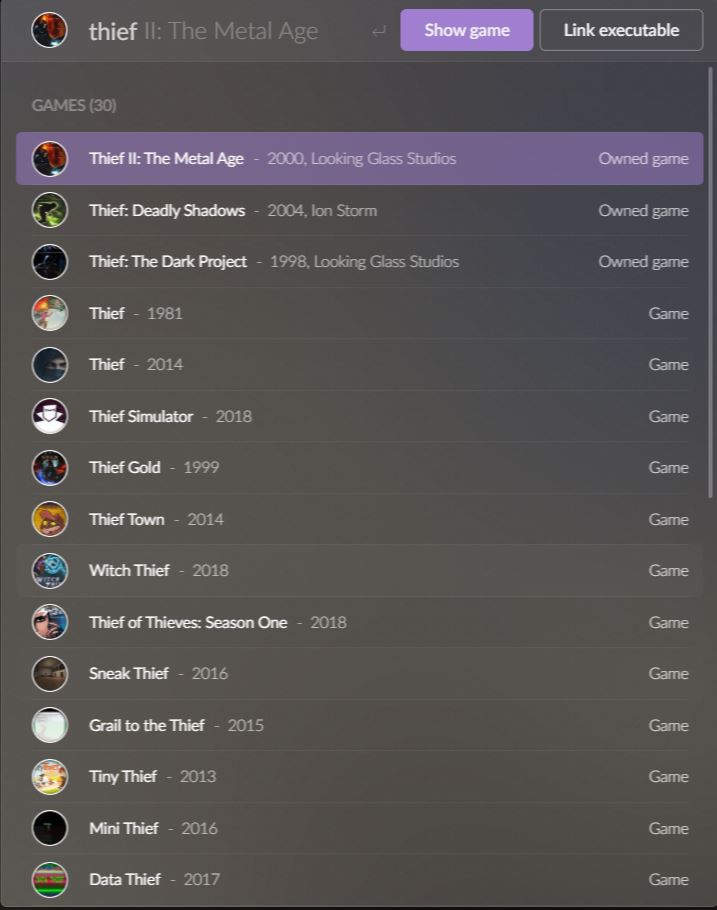Select the Thief 1981 result

(359, 313)
